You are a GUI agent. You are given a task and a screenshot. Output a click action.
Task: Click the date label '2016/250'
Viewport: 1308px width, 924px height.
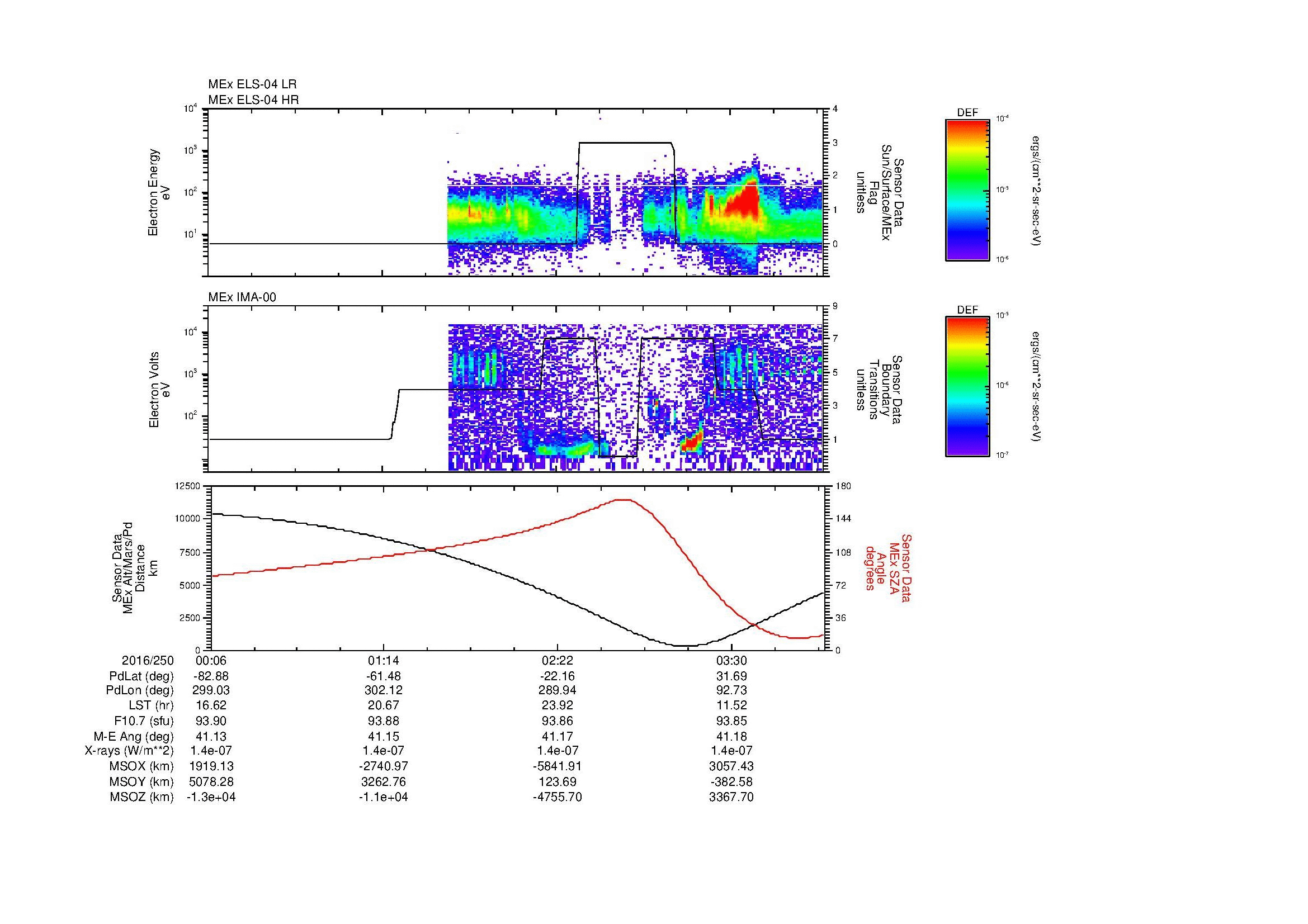[148, 660]
